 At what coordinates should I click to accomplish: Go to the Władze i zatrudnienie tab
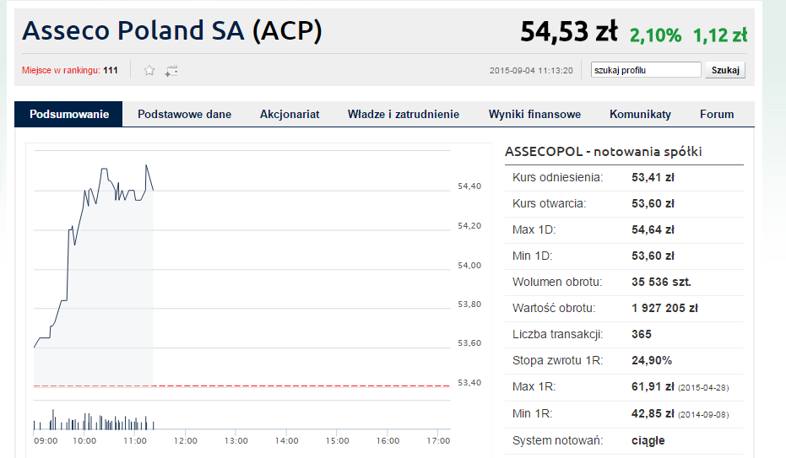(x=403, y=114)
